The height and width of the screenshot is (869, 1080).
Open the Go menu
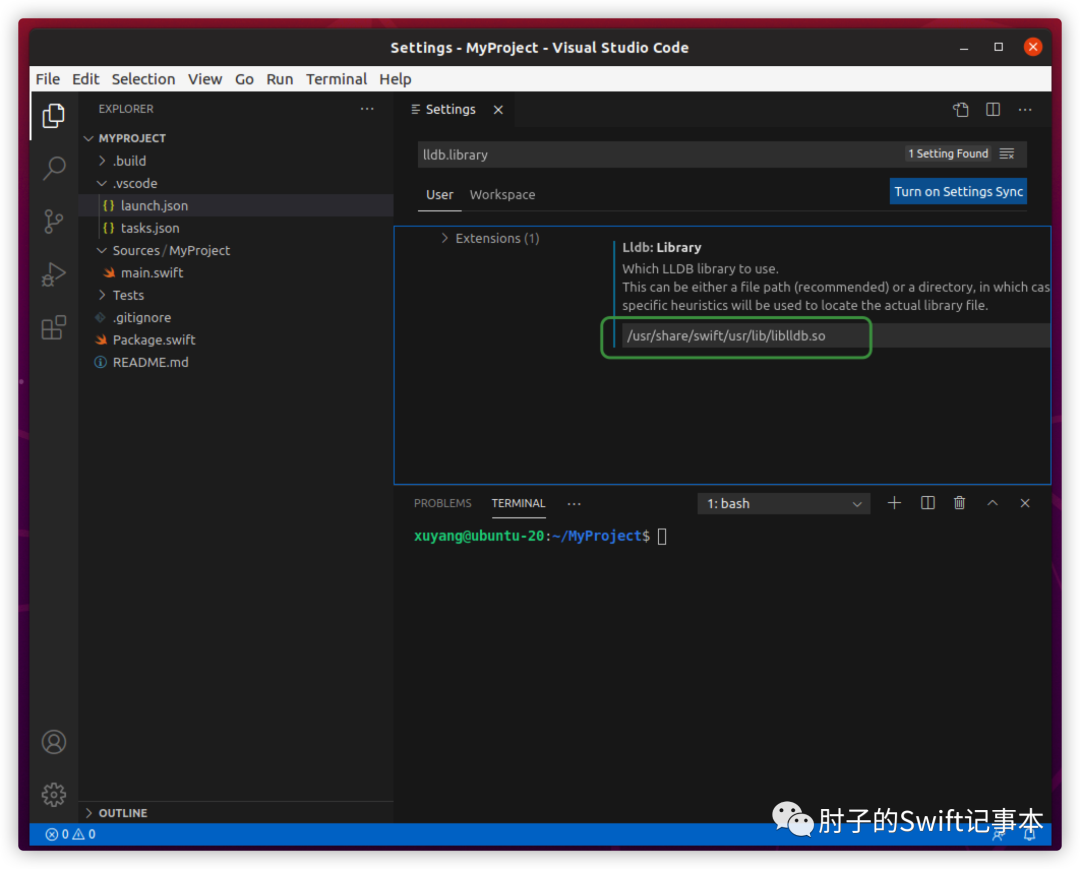coord(244,79)
